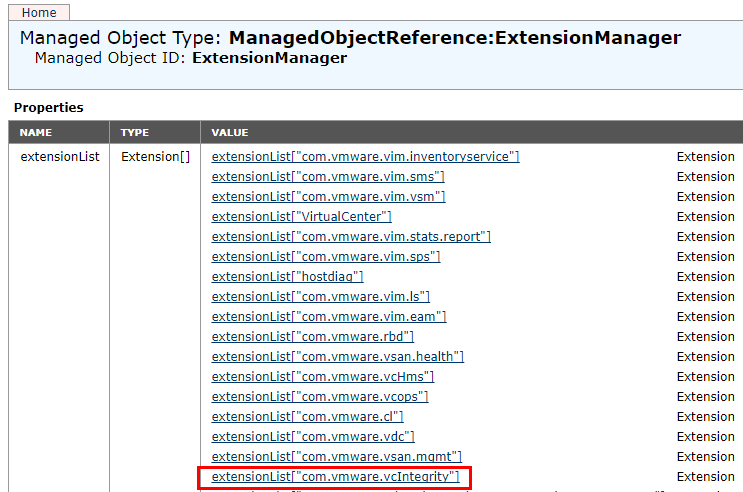Click Extension label beside inventoryservice row
The width and height of the screenshot is (743, 492).
pos(706,156)
